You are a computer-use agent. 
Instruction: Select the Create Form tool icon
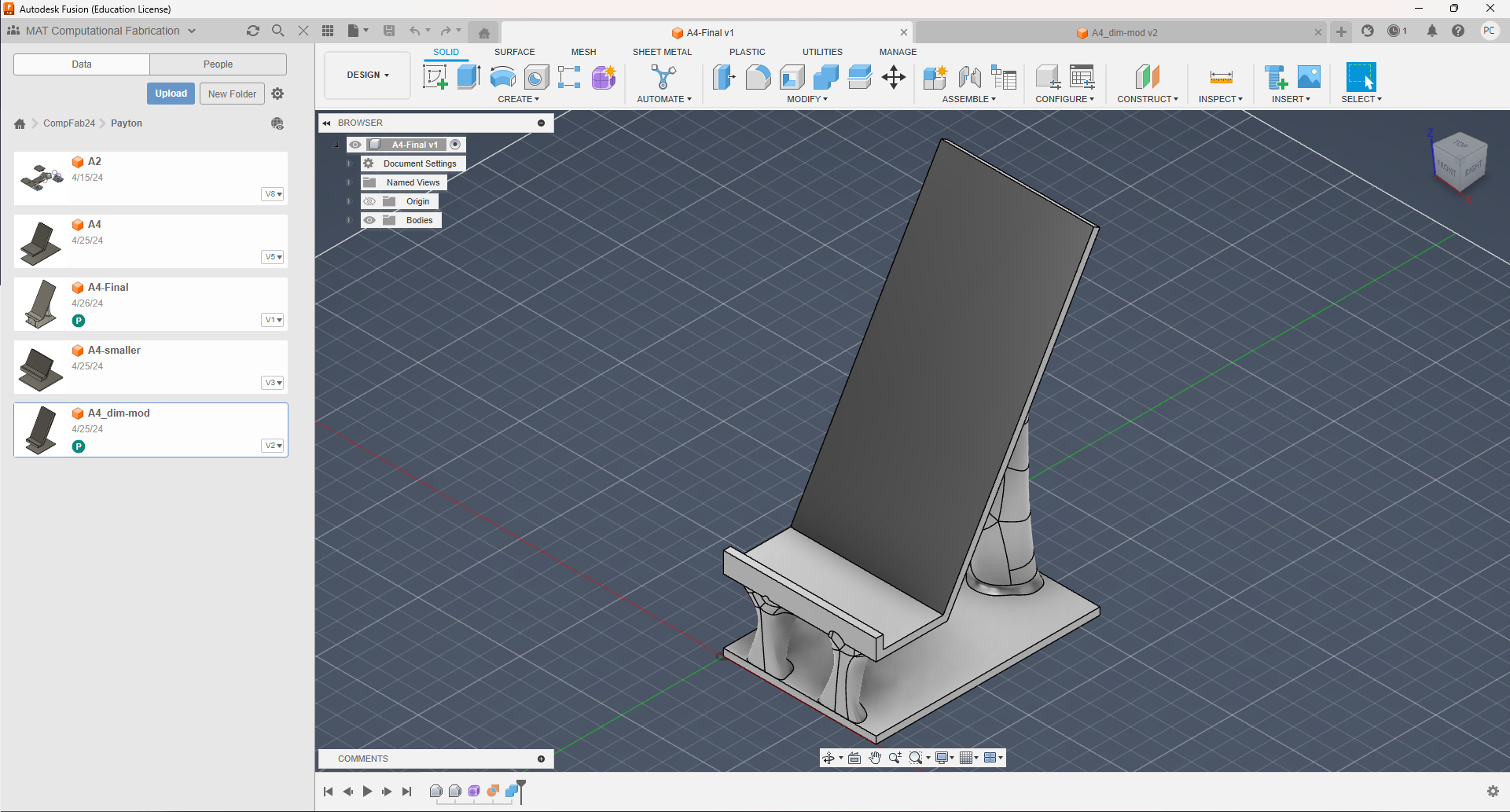(x=604, y=77)
